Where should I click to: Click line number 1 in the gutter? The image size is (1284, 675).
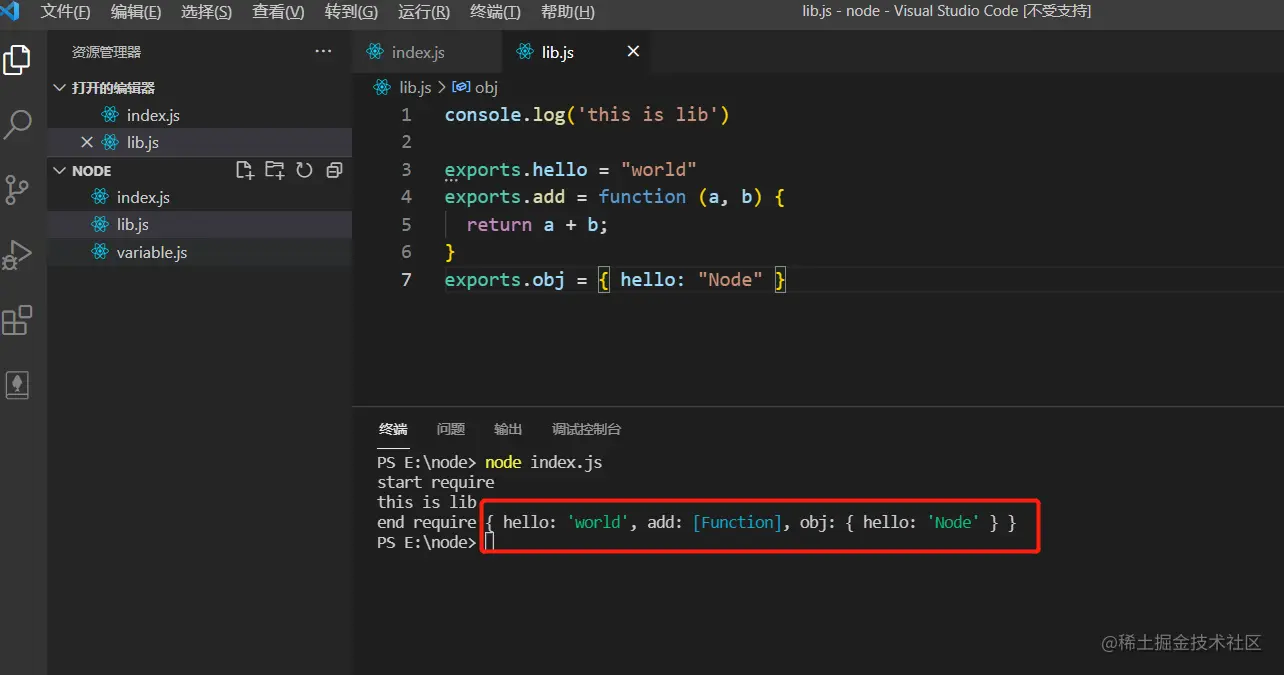click(406, 115)
